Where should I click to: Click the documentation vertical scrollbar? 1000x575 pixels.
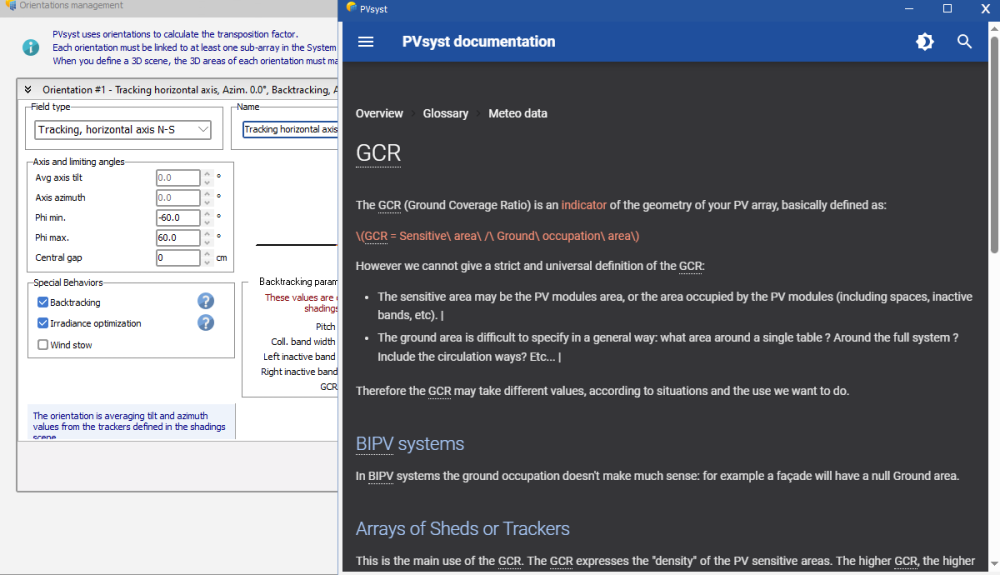[x=993, y=150]
